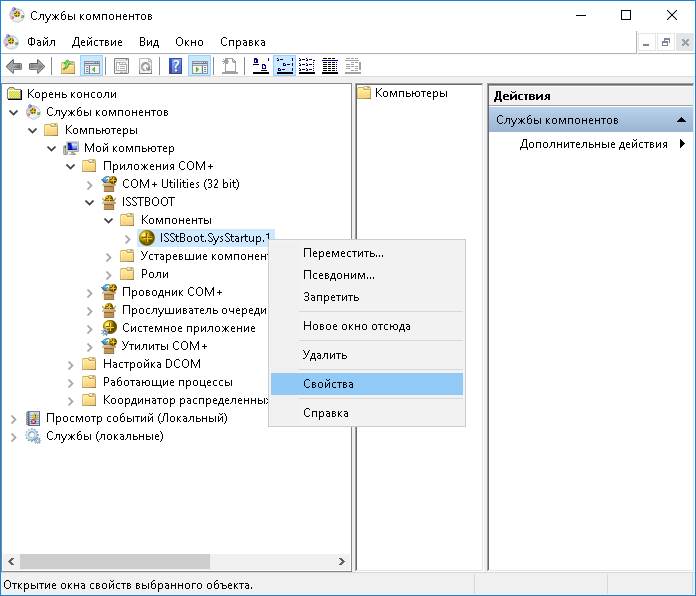Click the Компьютеры folder icon in middle pane

[364, 93]
